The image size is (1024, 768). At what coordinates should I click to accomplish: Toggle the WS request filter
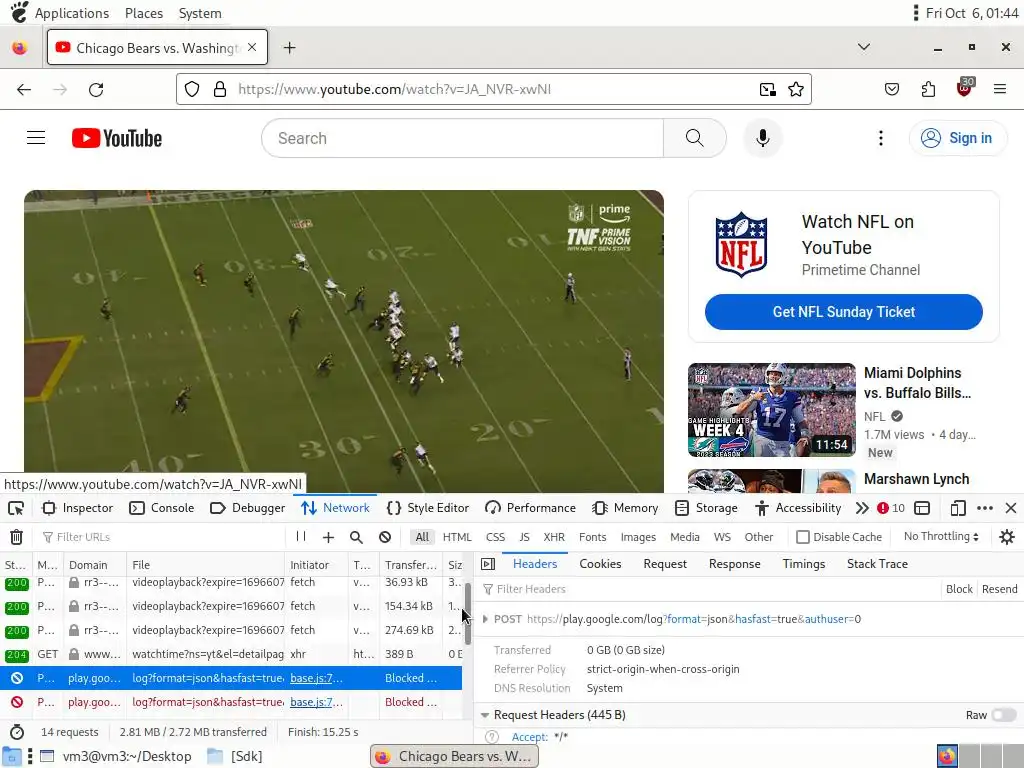click(722, 537)
